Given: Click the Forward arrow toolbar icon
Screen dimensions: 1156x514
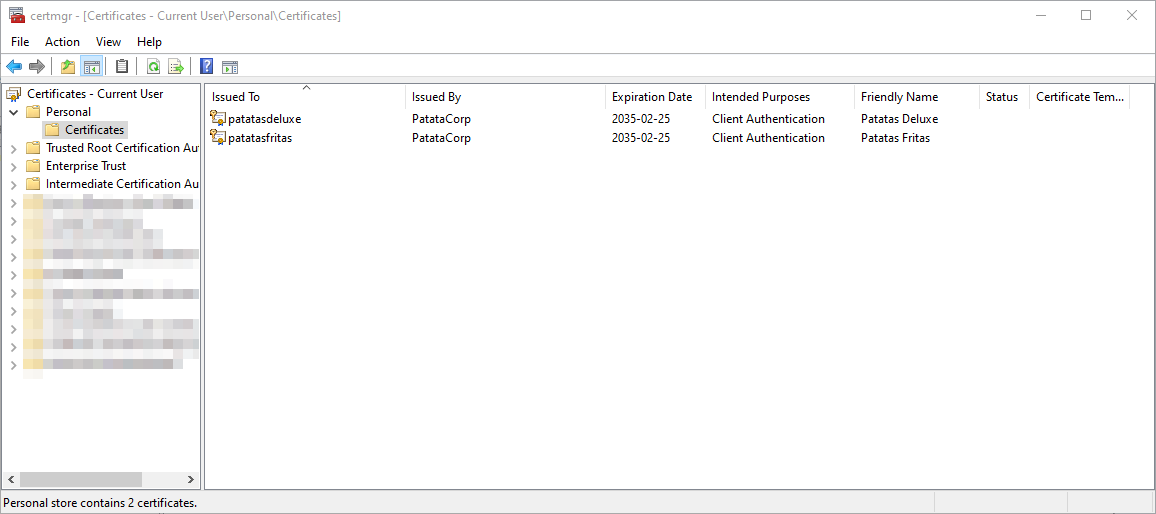Looking at the screenshot, I should [x=37, y=67].
